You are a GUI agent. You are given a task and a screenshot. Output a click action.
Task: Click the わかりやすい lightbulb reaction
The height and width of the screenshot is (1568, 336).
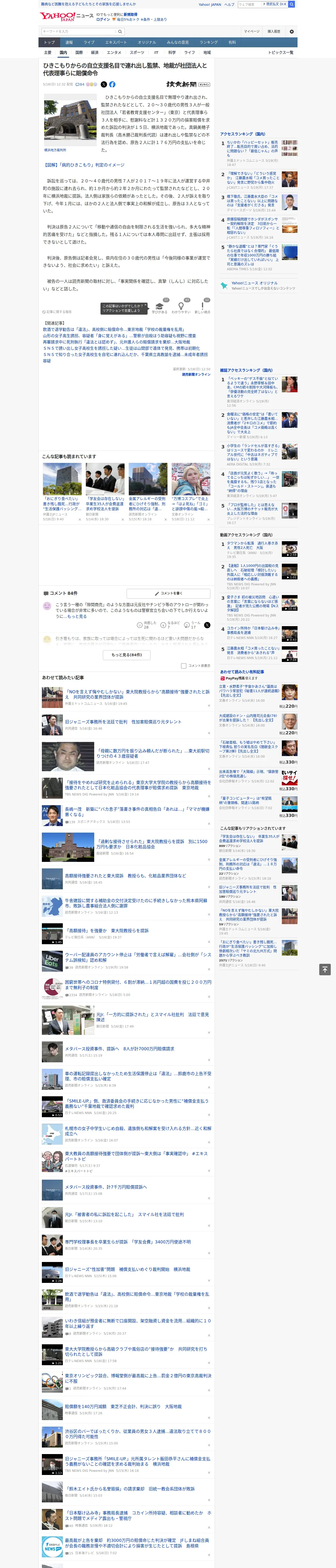[x=181, y=307]
